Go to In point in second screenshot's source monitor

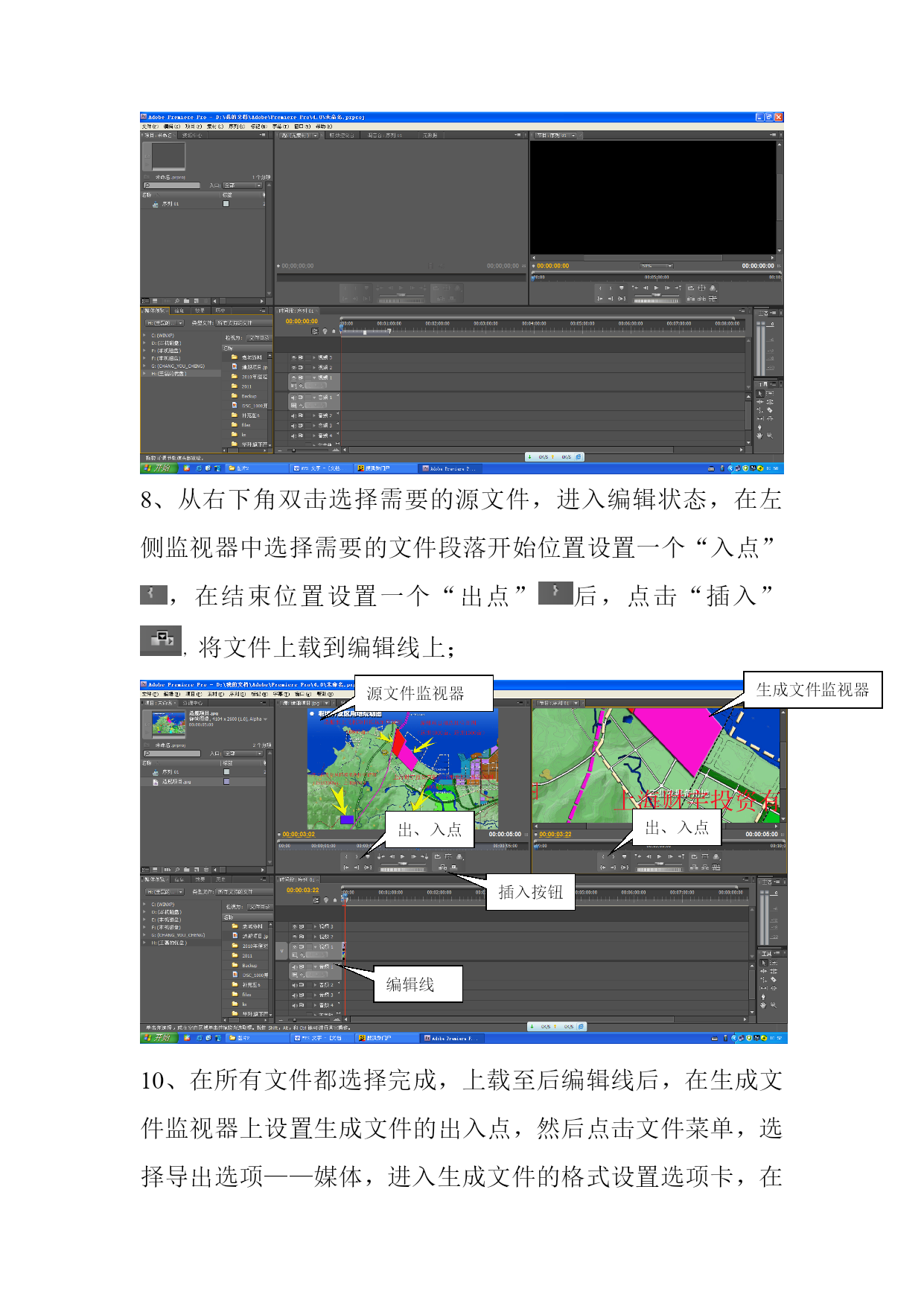[x=346, y=867]
